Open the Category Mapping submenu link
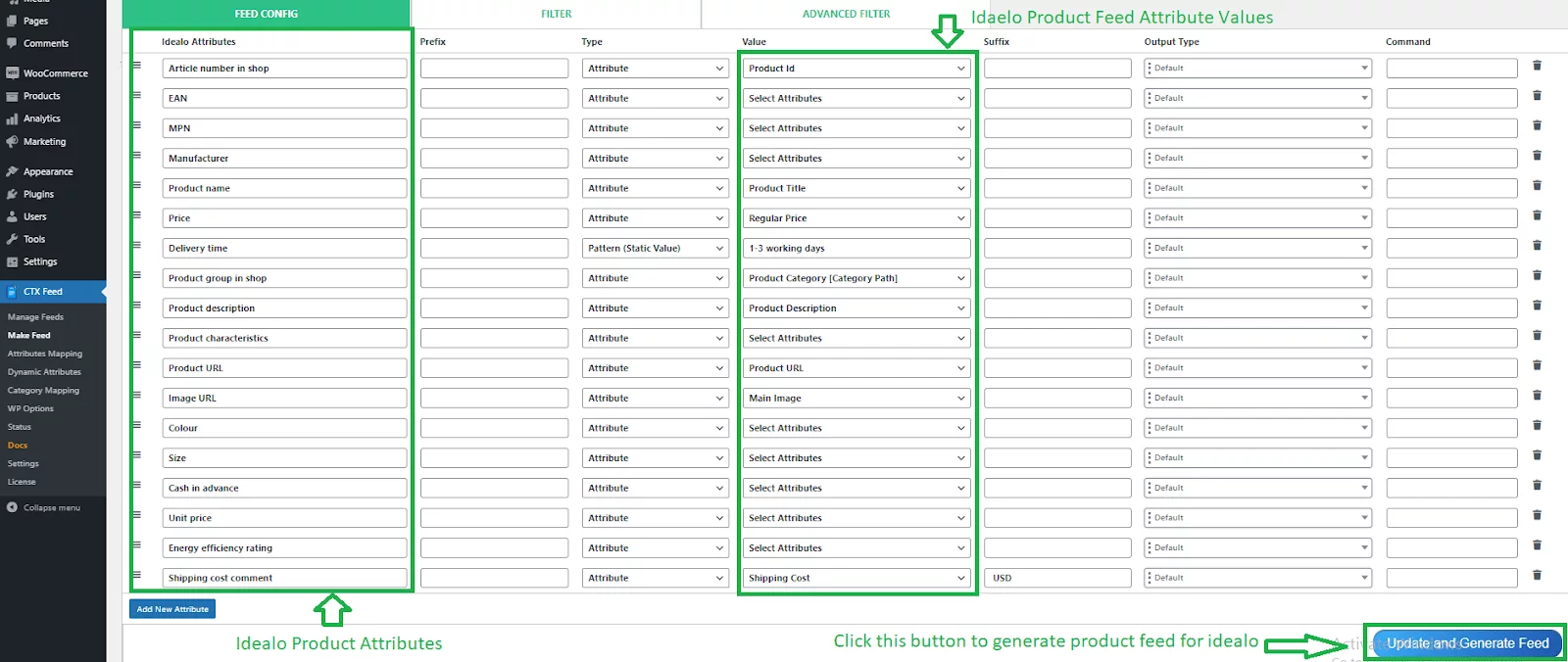The height and width of the screenshot is (662, 1568). 43,391
